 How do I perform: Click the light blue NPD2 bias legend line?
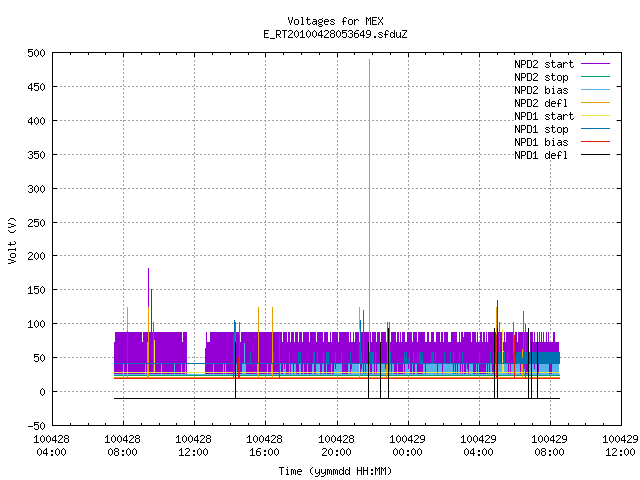596,90
